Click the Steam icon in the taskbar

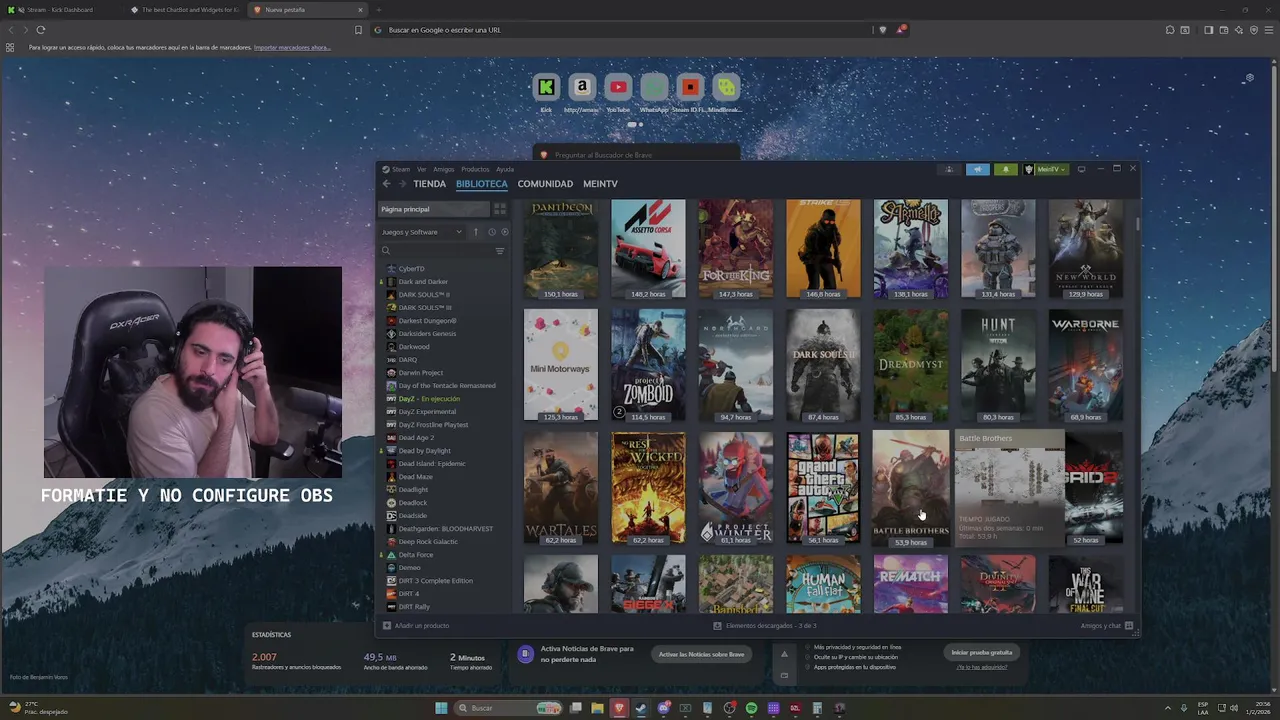641,708
